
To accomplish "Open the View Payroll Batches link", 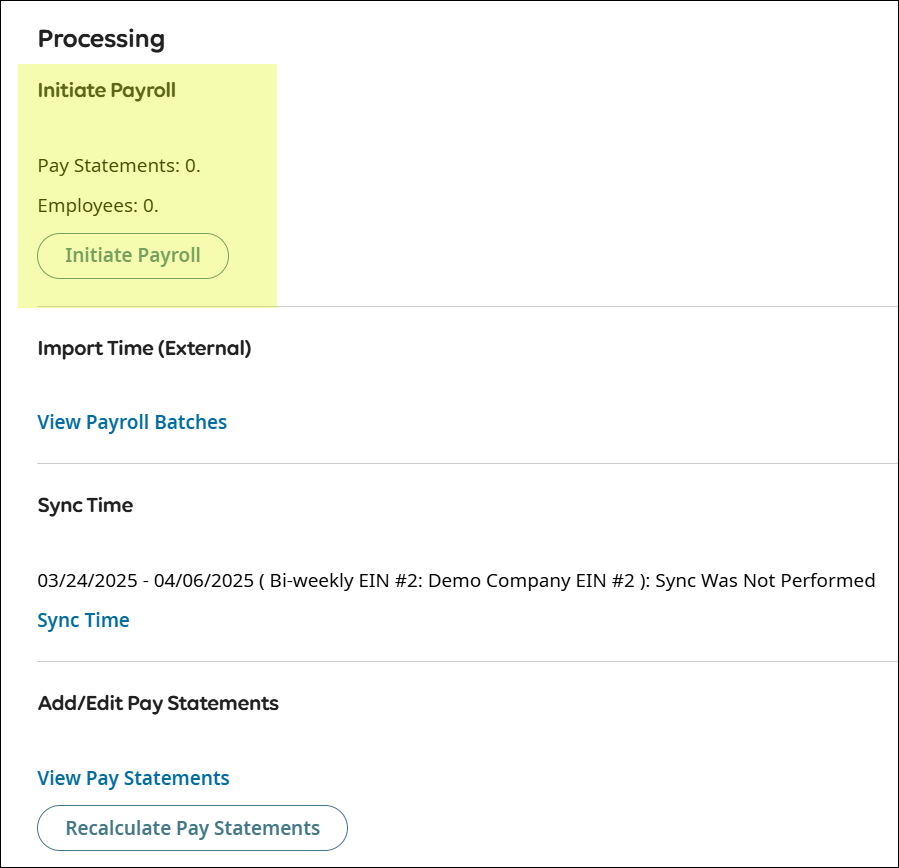I will 132,422.
